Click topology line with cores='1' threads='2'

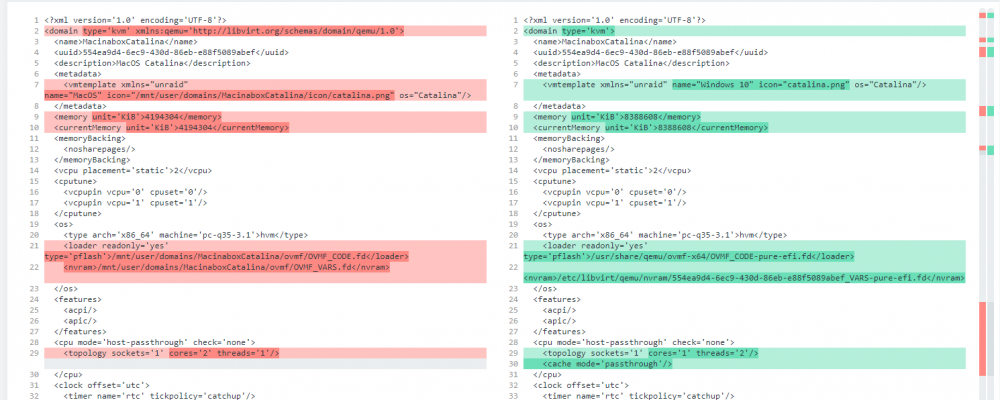click(744, 353)
